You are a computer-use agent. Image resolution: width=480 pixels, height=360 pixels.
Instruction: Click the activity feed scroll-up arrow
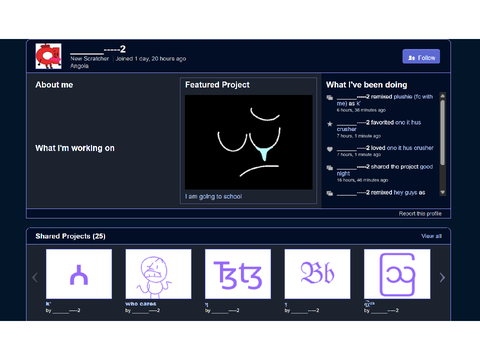click(x=443, y=96)
